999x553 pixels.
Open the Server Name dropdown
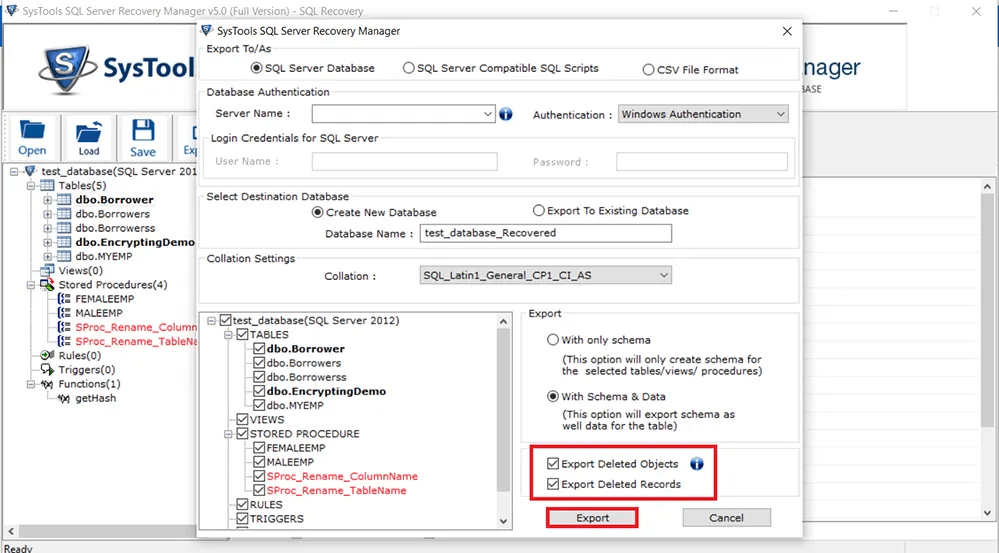[487, 114]
